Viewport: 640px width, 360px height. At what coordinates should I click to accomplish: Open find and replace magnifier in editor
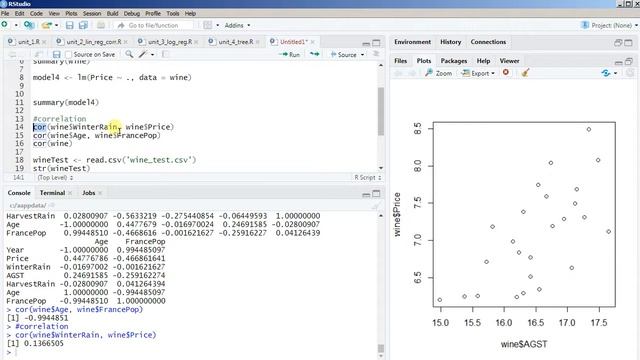coord(129,54)
